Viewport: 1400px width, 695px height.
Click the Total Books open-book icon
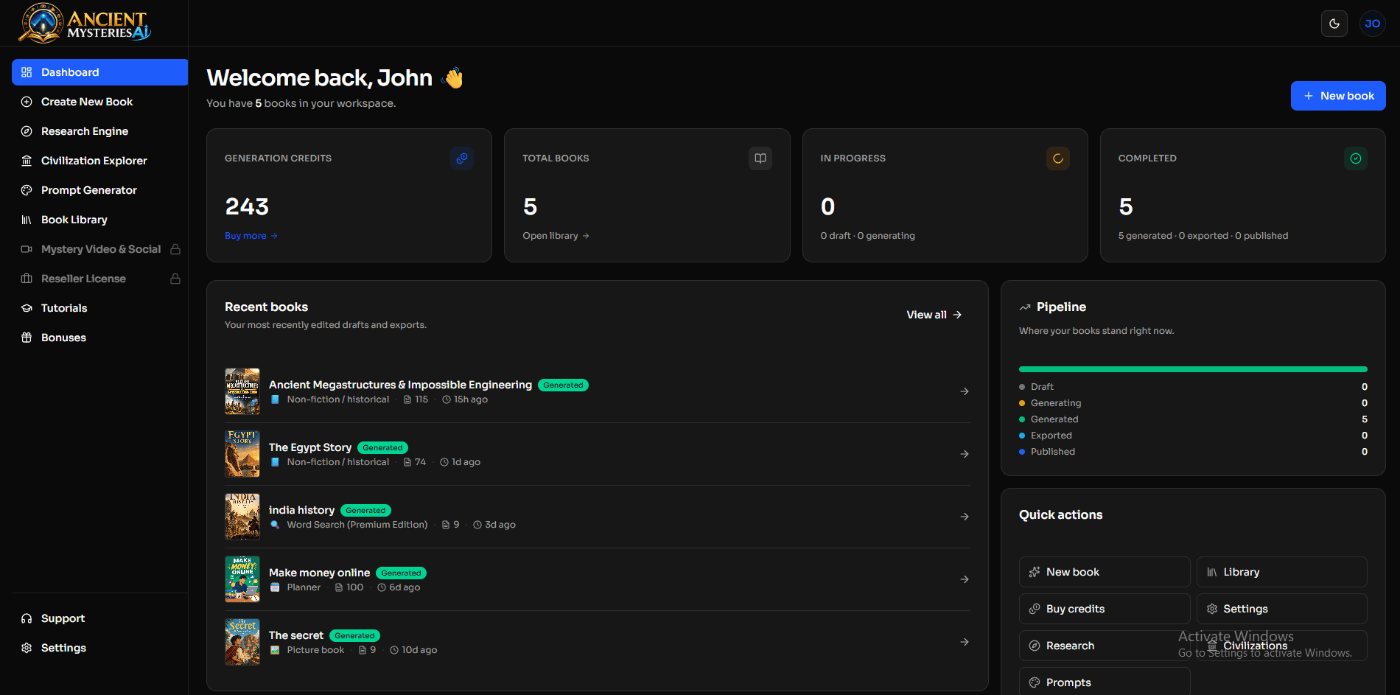pyautogui.click(x=760, y=158)
